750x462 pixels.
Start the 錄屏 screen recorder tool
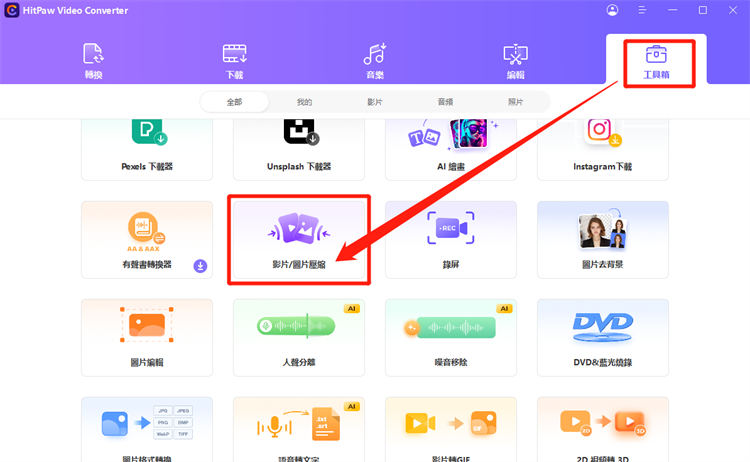pyautogui.click(x=451, y=240)
